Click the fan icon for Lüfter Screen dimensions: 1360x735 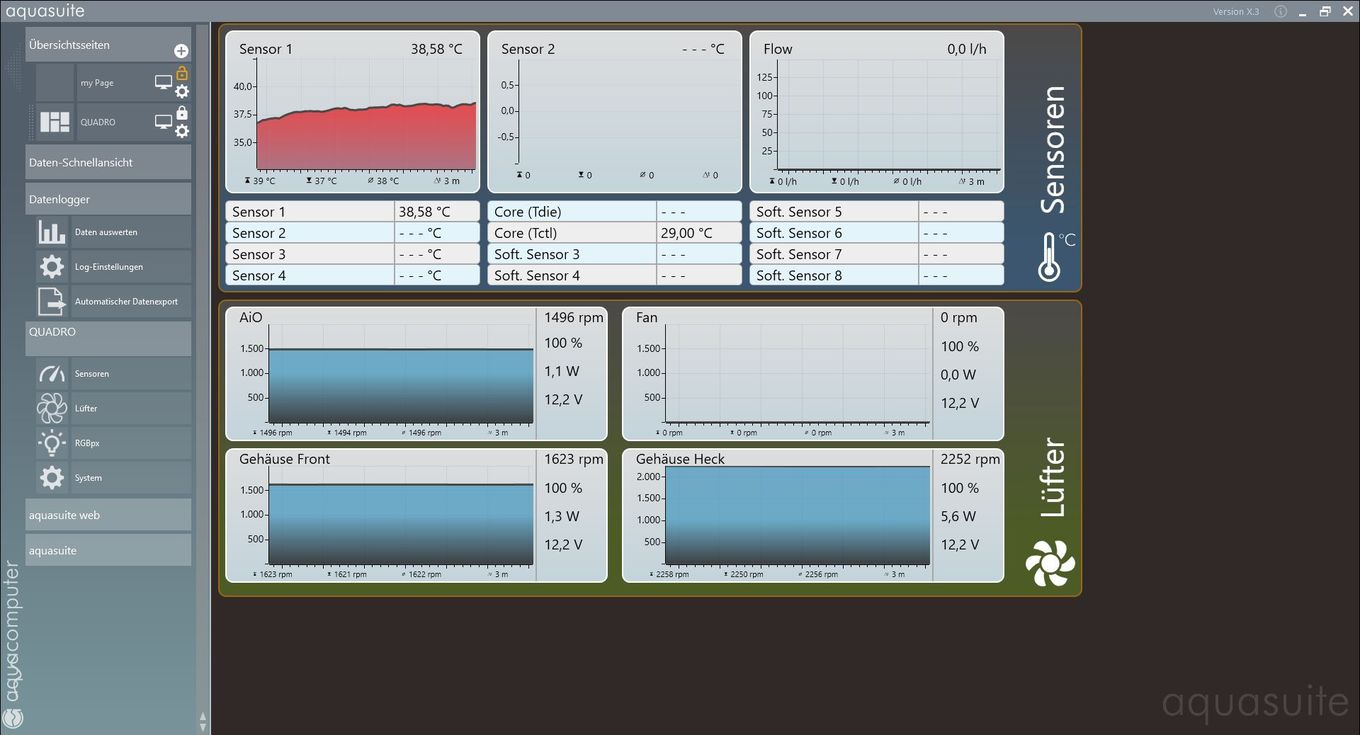[51, 408]
